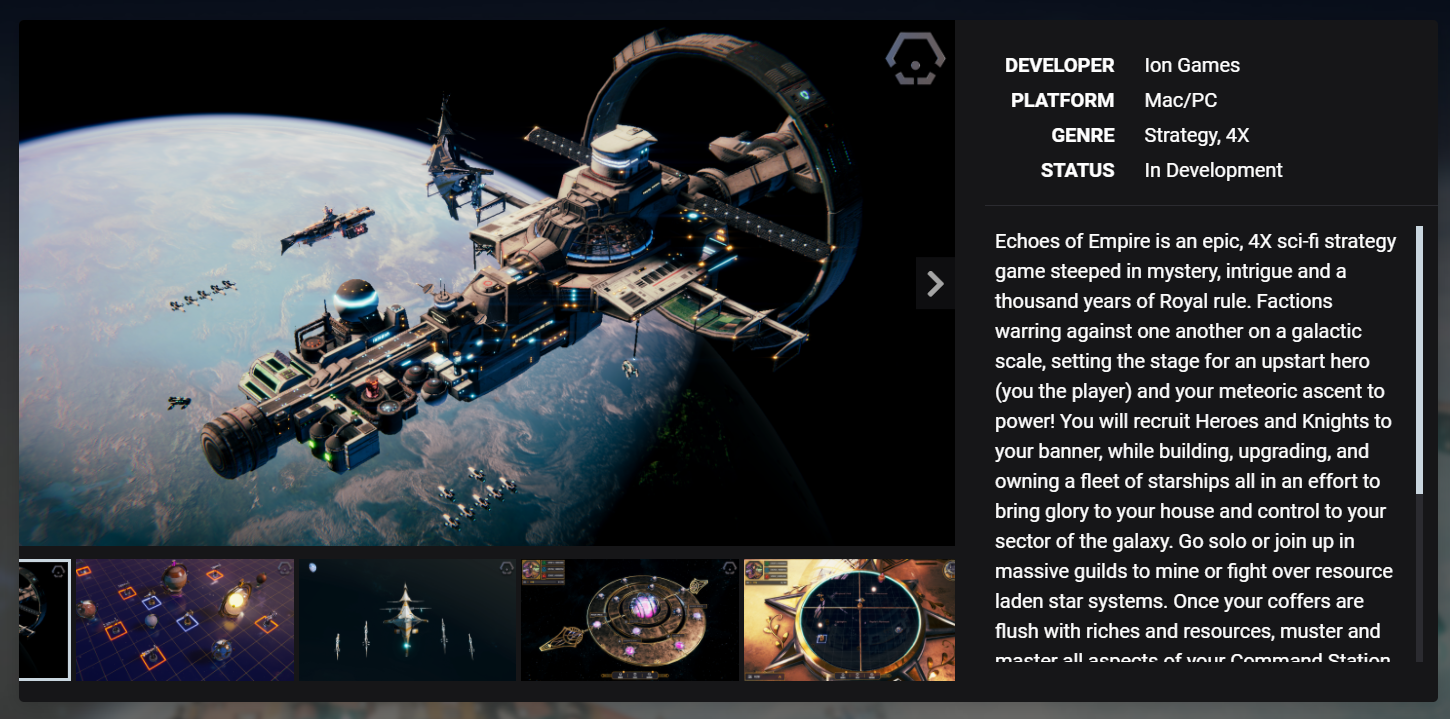Image resolution: width=1450 pixels, height=719 pixels.
Task: Select the golden radar interface thumbnail
Action: point(849,620)
